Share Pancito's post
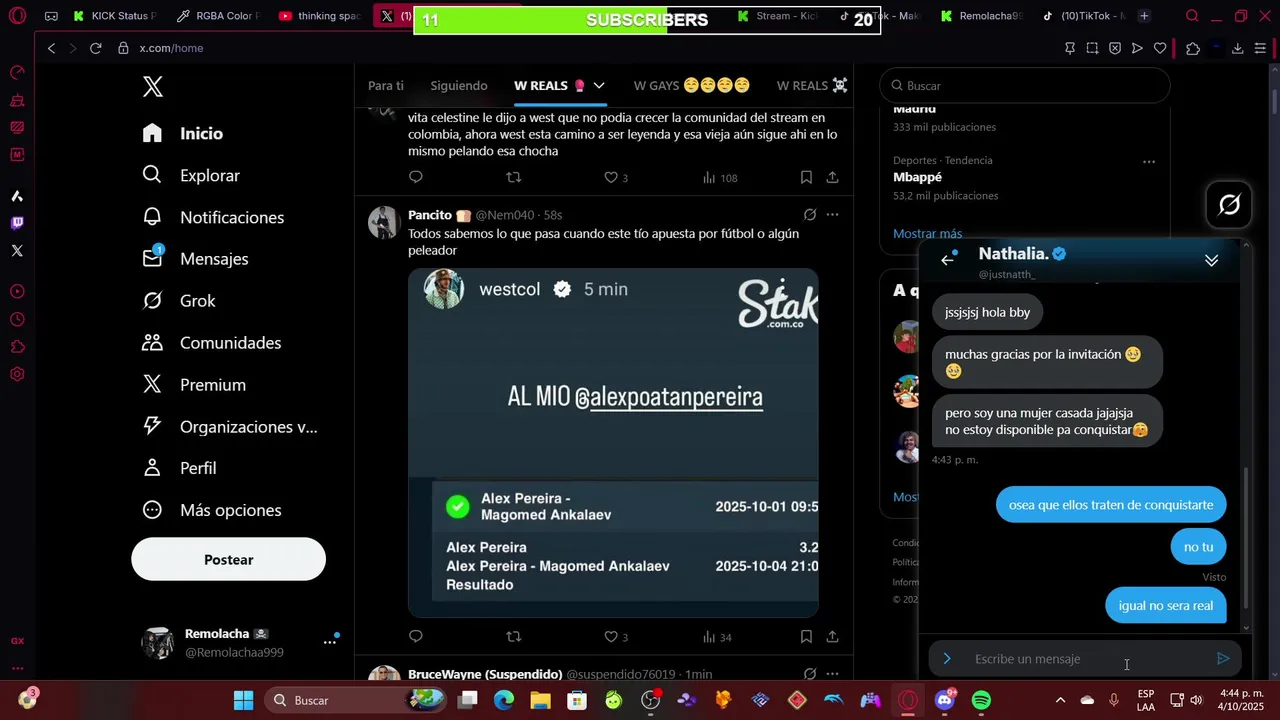 pos(832,637)
